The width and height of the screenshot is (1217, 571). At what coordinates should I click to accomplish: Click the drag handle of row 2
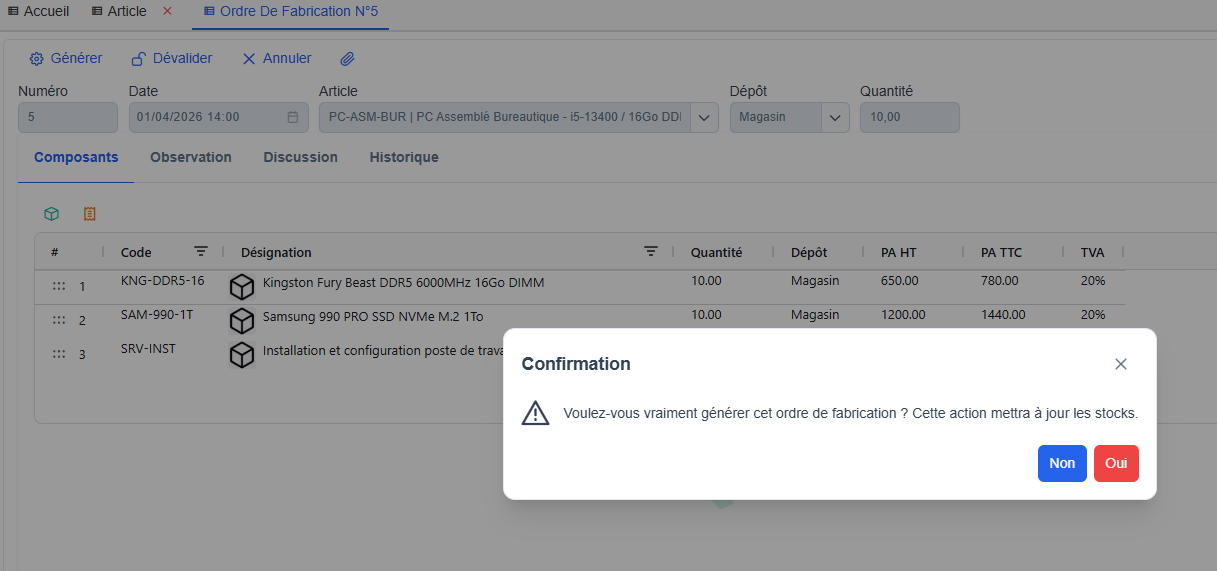[59, 320]
